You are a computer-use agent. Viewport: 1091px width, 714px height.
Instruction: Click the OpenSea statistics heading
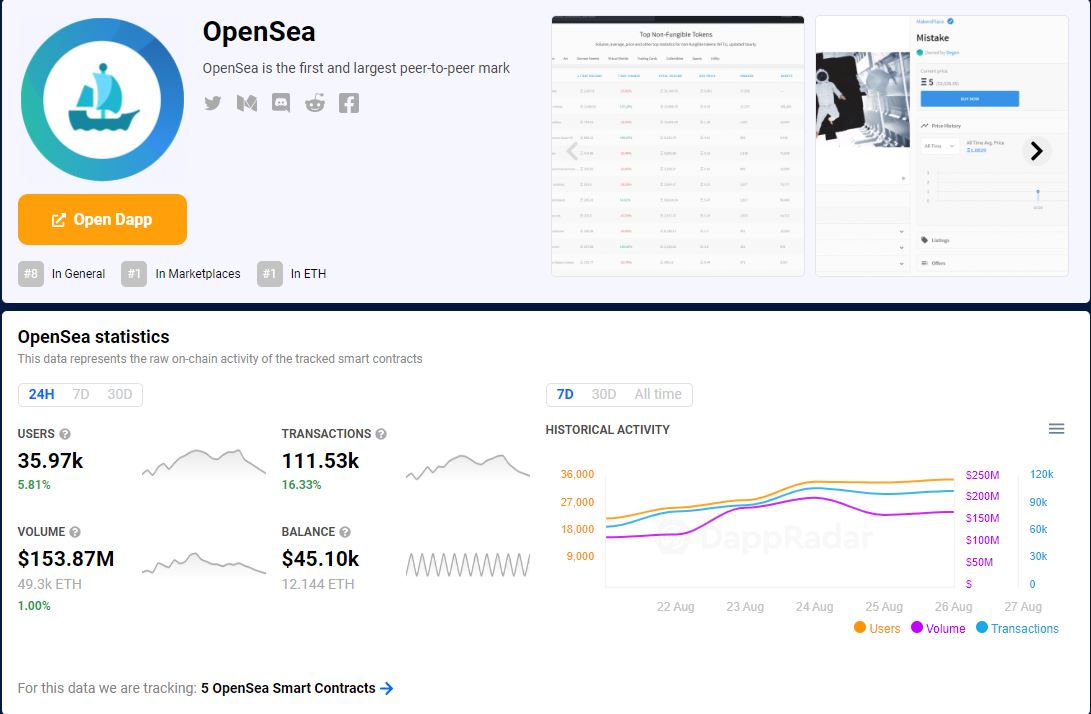pos(93,337)
